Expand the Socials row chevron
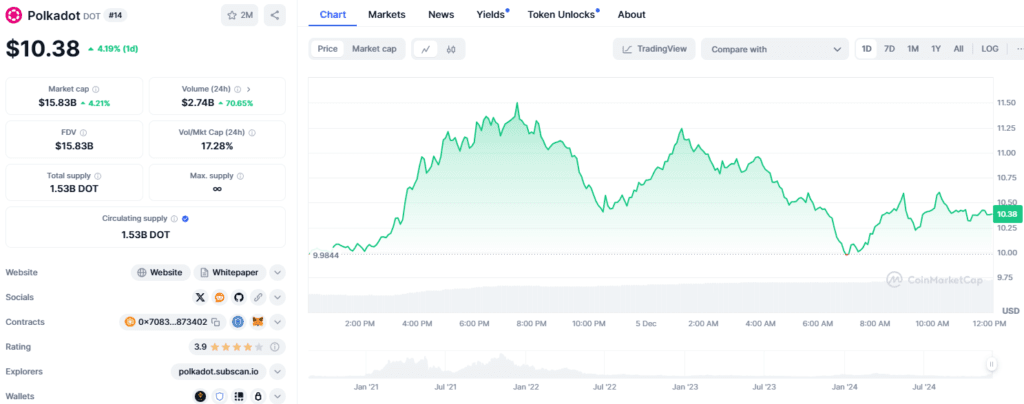1024x404 pixels. coord(278,298)
